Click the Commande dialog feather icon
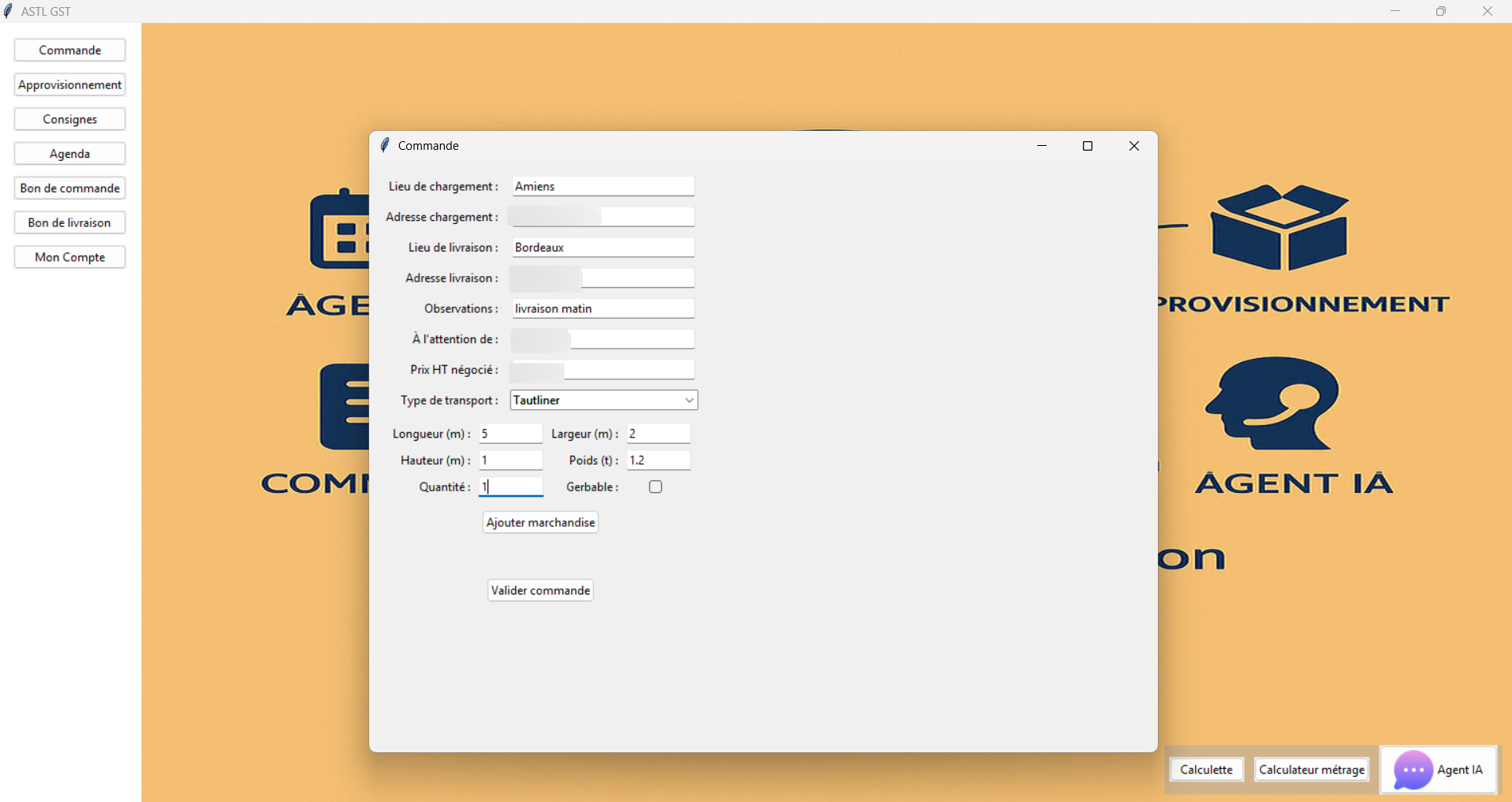Image resolution: width=1512 pixels, height=802 pixels. [x=385, y=145]
